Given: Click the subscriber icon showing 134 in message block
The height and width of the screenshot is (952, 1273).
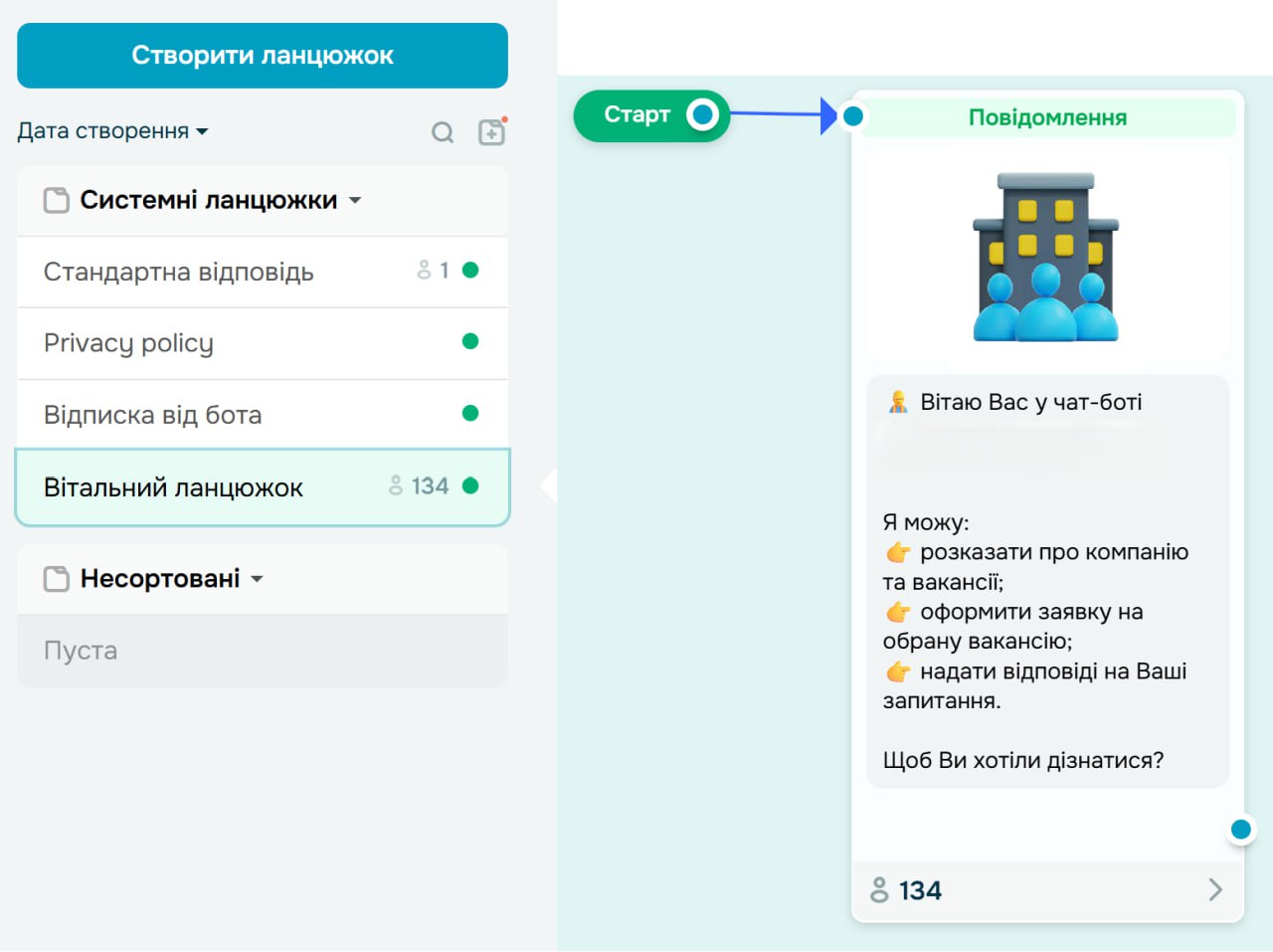Looking at the screenshot, I should pyautogui.click(x=879, y=890).
